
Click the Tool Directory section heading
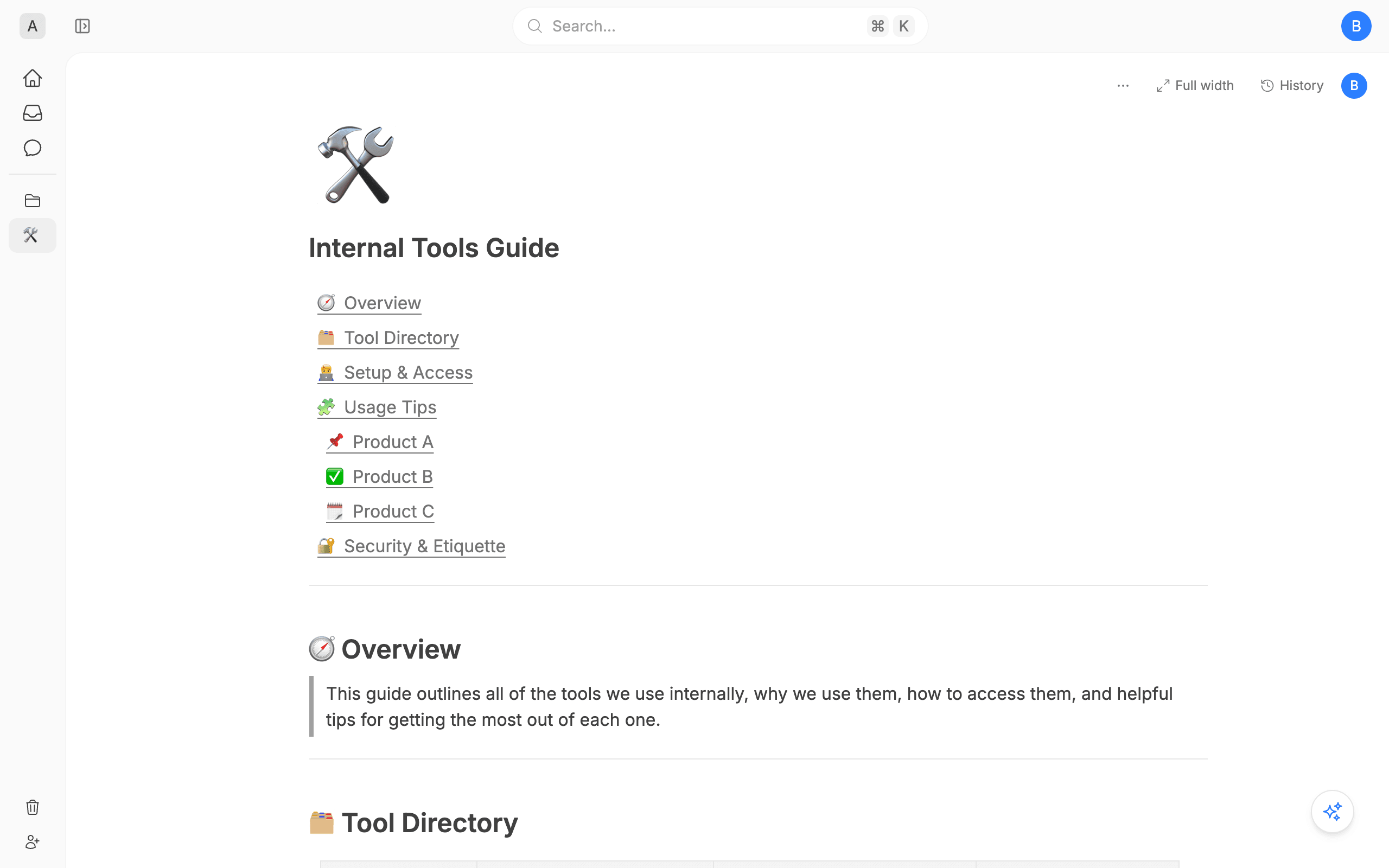tap(429, 822)
